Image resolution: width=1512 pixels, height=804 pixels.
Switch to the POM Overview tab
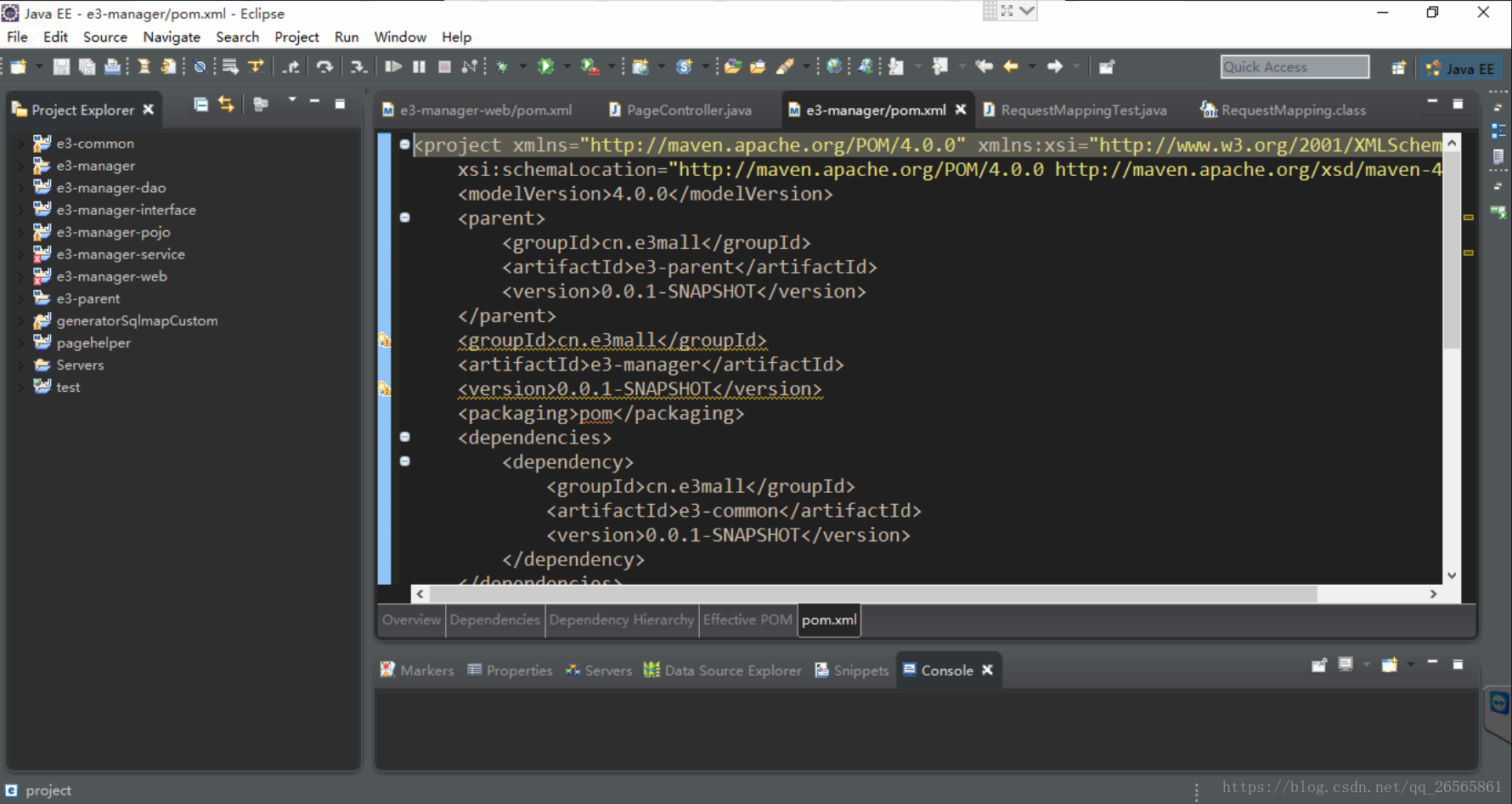[411, 620]
